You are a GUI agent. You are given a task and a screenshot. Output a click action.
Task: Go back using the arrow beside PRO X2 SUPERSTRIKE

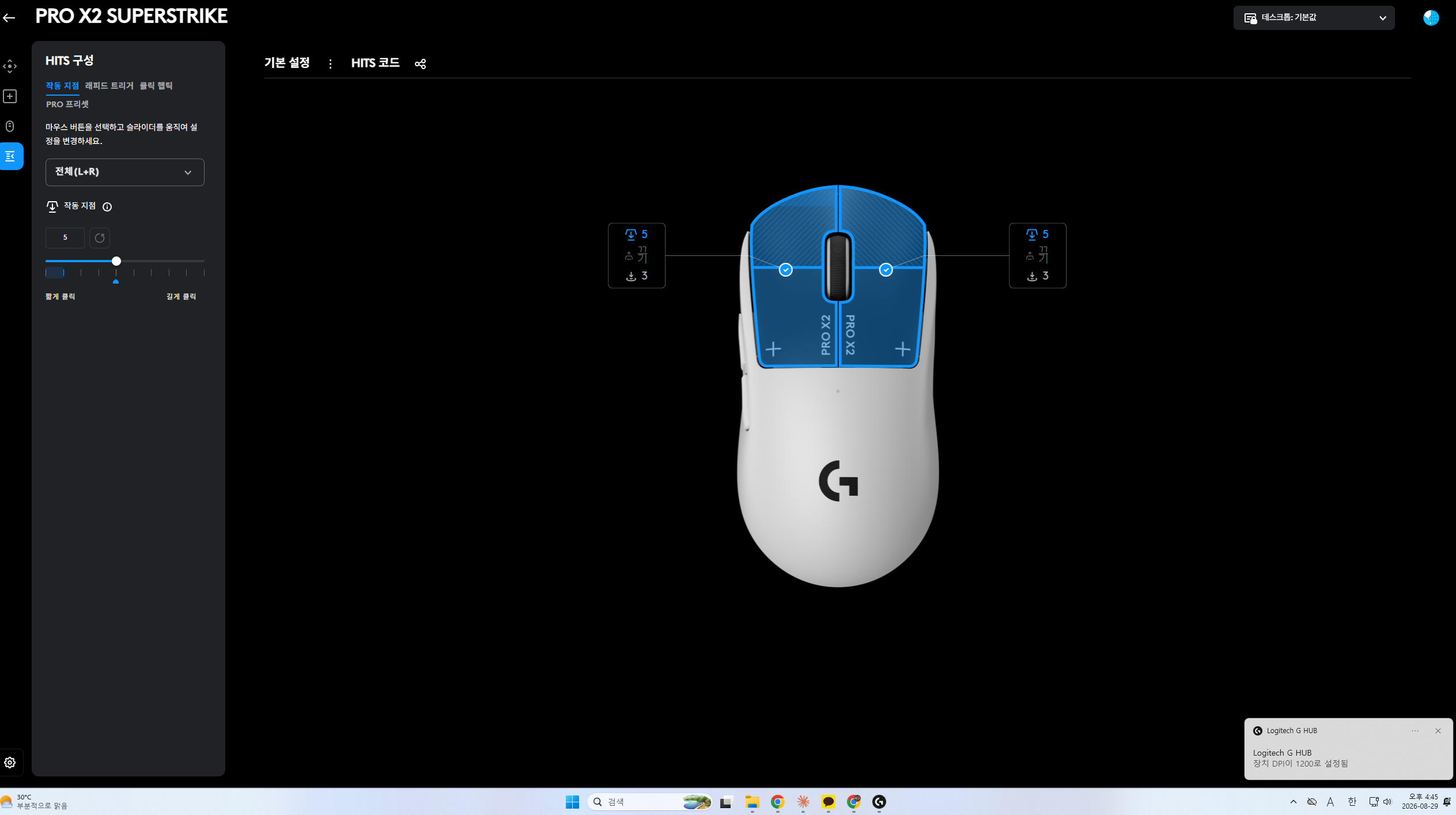pos(9,17)
